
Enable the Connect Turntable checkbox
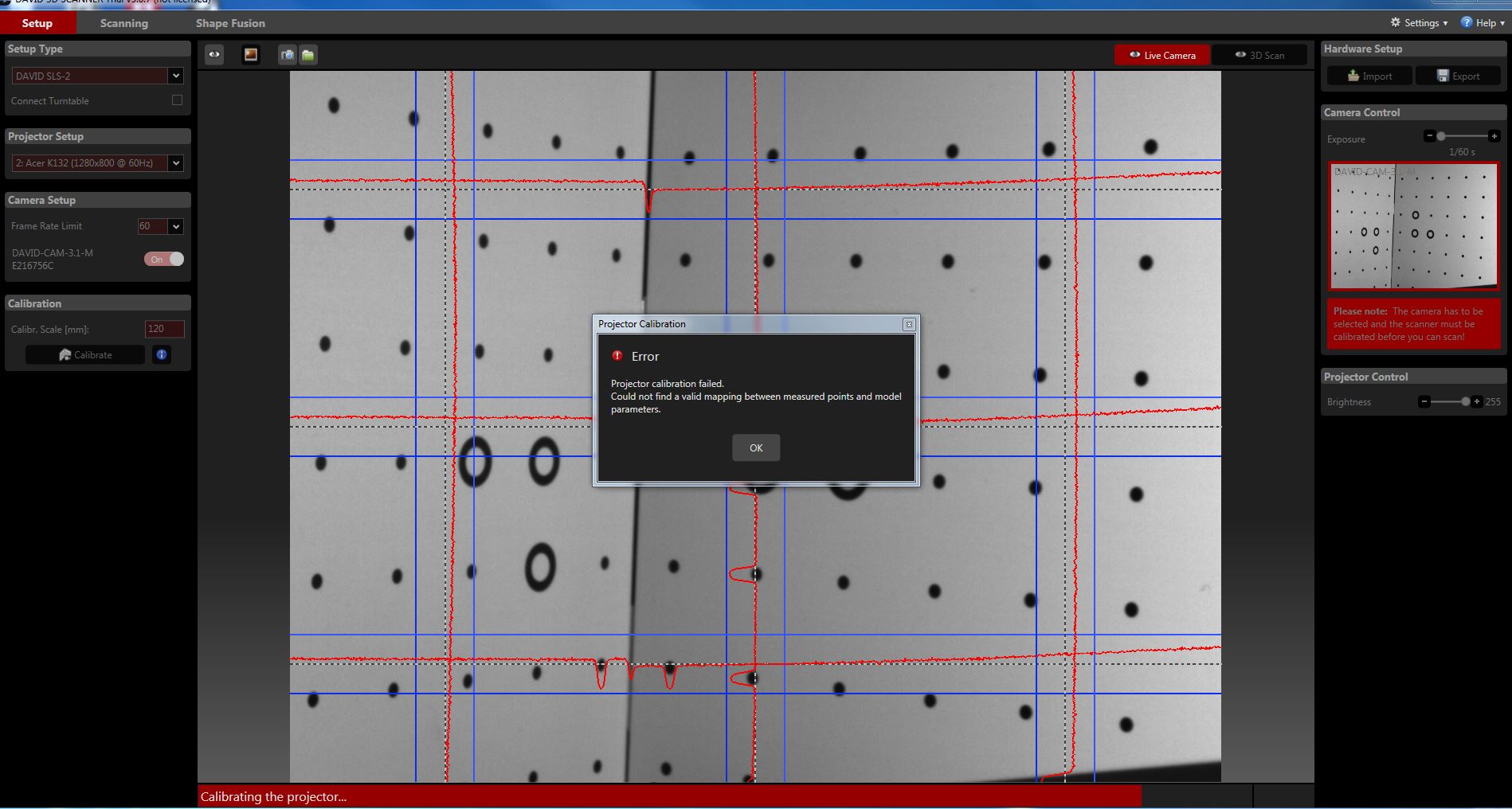pos(177,100)
